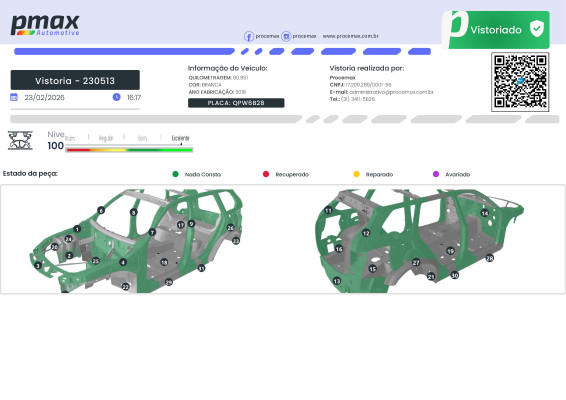
Task: Click the COR: BRANCA line
Action: [205, 85]
